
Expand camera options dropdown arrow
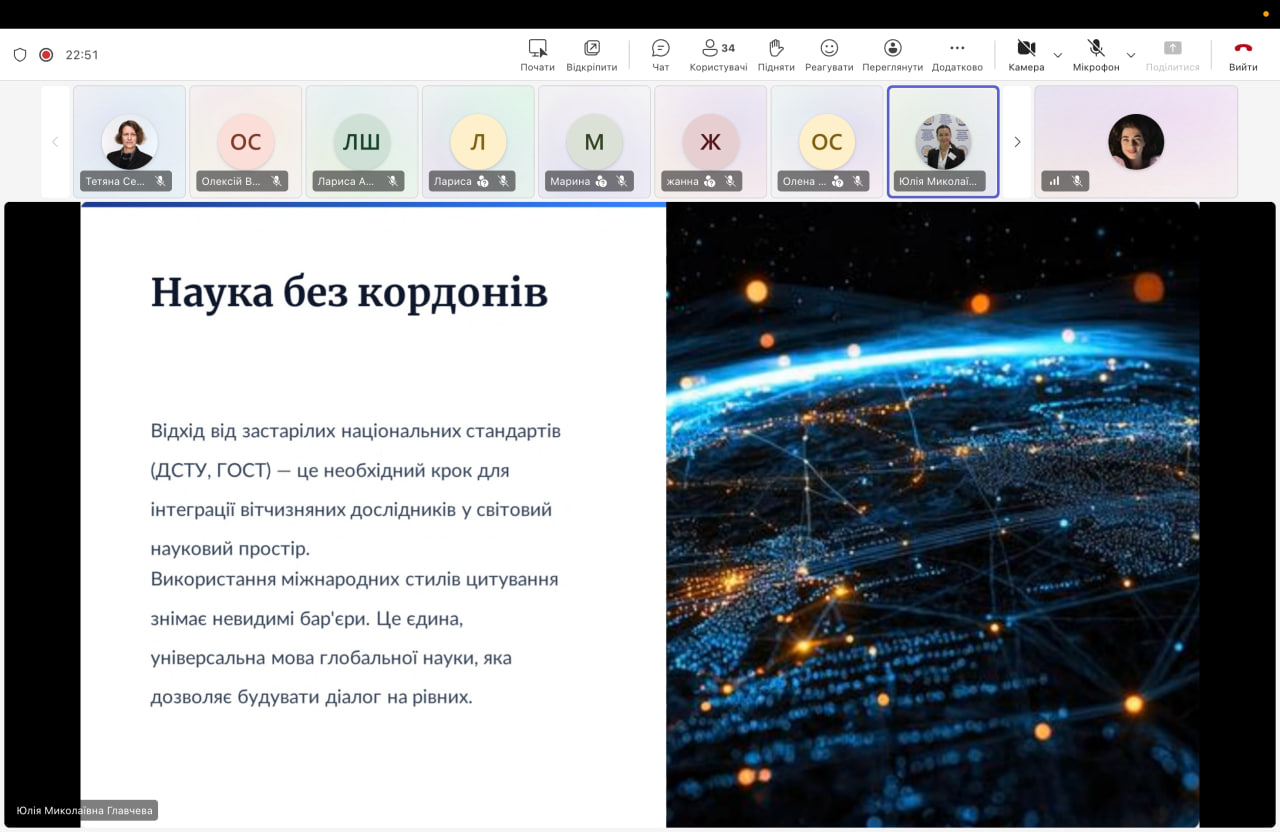1058,55
